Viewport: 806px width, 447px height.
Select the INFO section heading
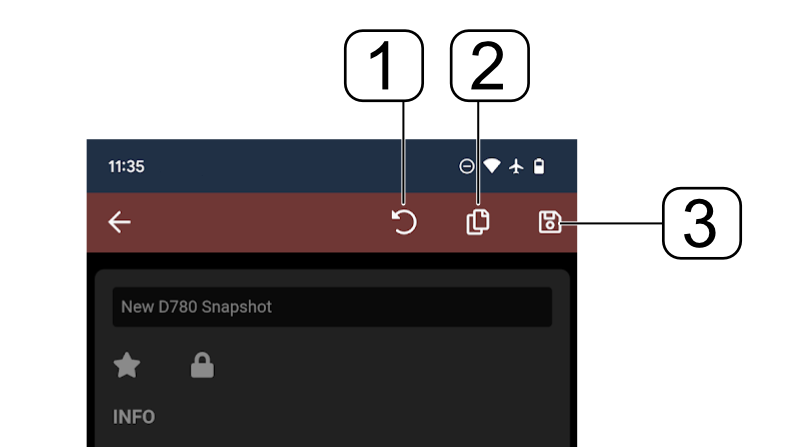click(134, 417)
